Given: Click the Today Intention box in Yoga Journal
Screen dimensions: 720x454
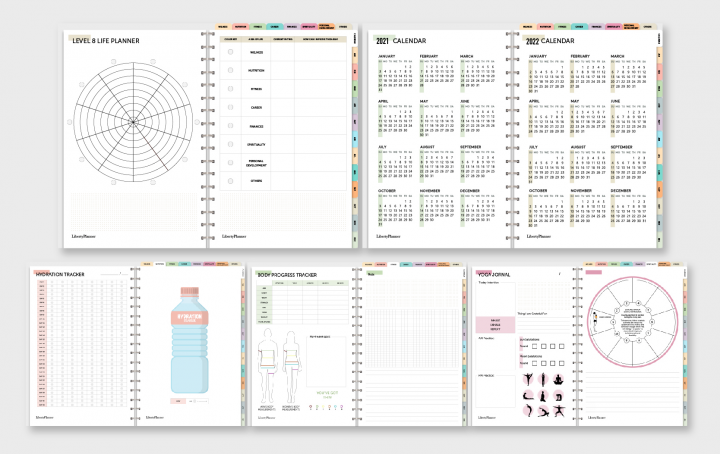Looking at the screenshot, I should (496, 298).
